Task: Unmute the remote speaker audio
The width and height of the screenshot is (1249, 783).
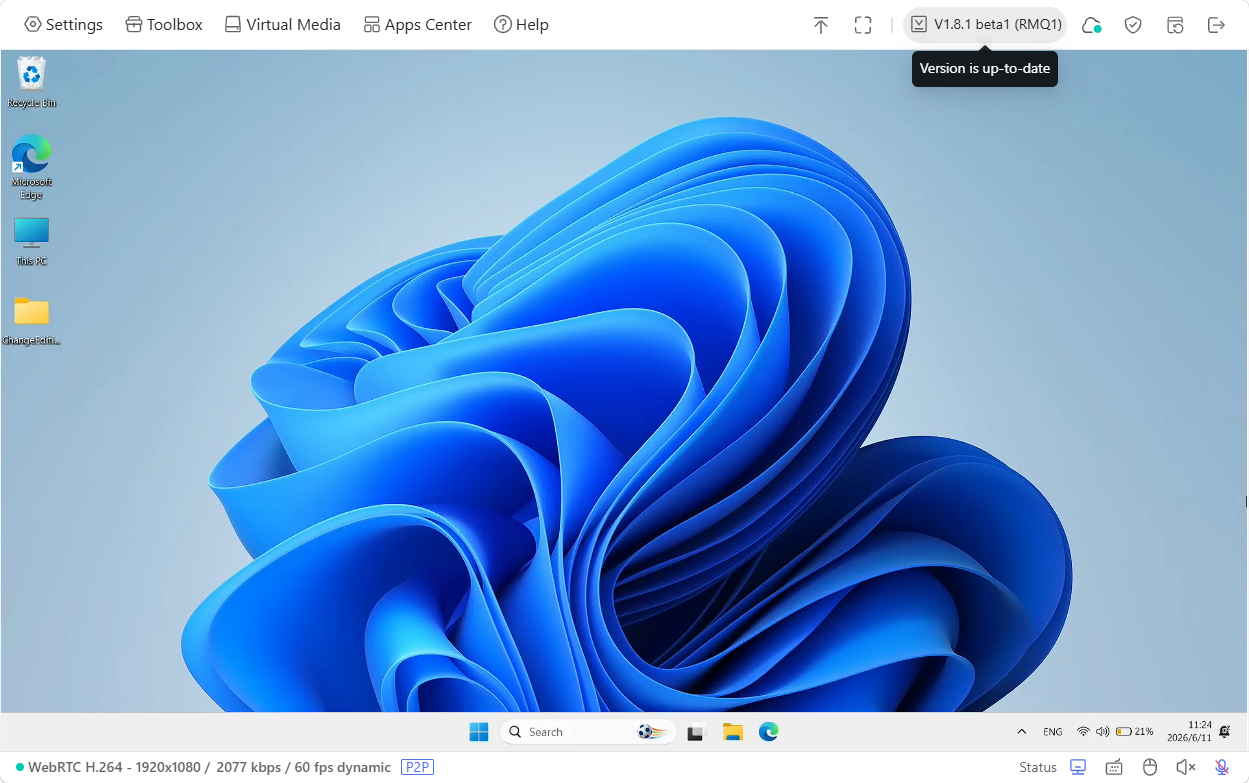Action: tap(1186, 767)
